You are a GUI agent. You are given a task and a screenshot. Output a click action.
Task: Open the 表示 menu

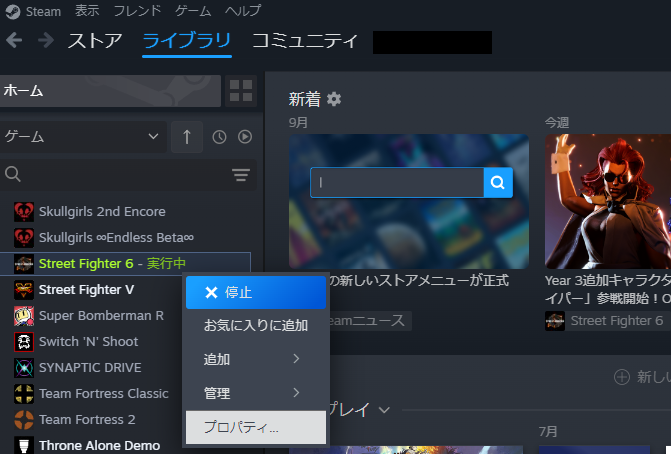tap(87, 11)
